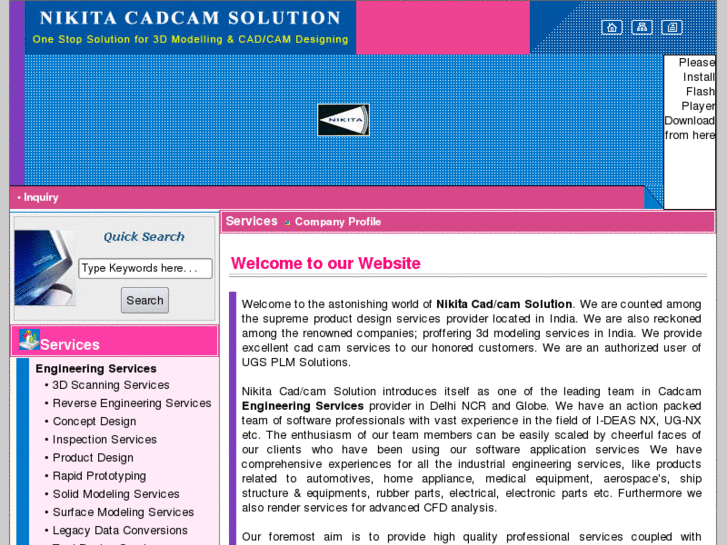The width and height of the screenshot is (727, 545).
Task: Click the Quick Search heading
Action: pyautogui.click(x=144, y=237)
